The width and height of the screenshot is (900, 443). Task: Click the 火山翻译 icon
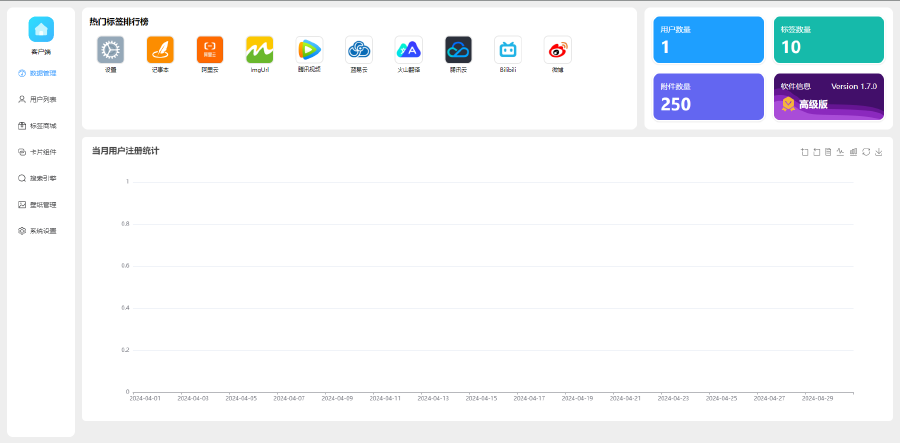pyautogui.click(x=409, y=49)
